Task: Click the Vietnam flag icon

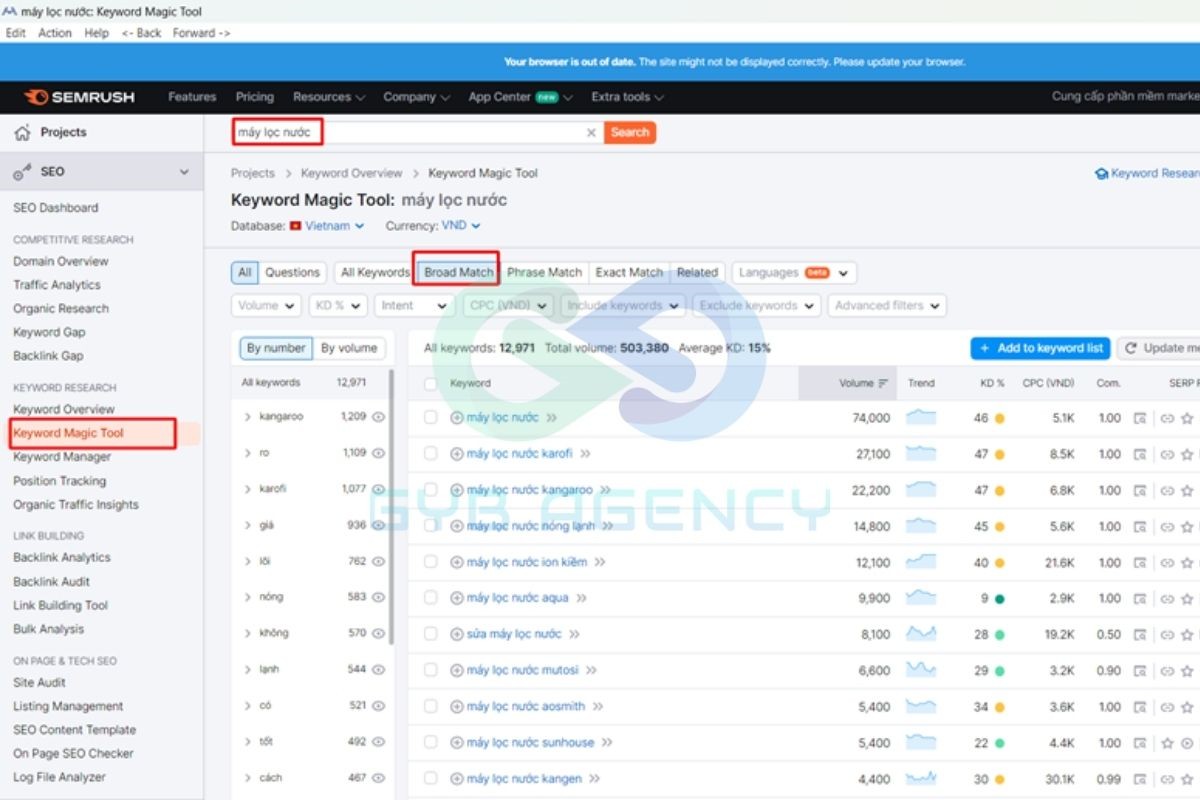Action: coord(296,226)
